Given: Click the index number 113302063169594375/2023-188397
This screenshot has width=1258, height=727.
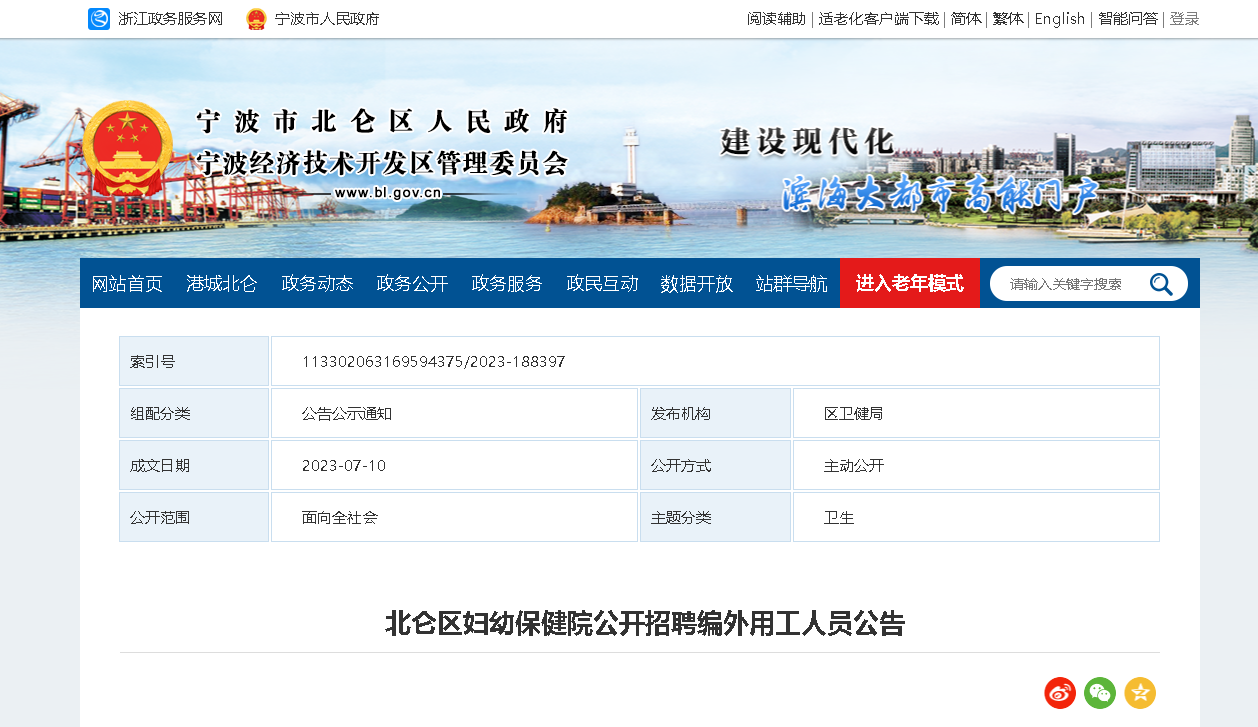Looking at the screenshot, I should [434, 361].
